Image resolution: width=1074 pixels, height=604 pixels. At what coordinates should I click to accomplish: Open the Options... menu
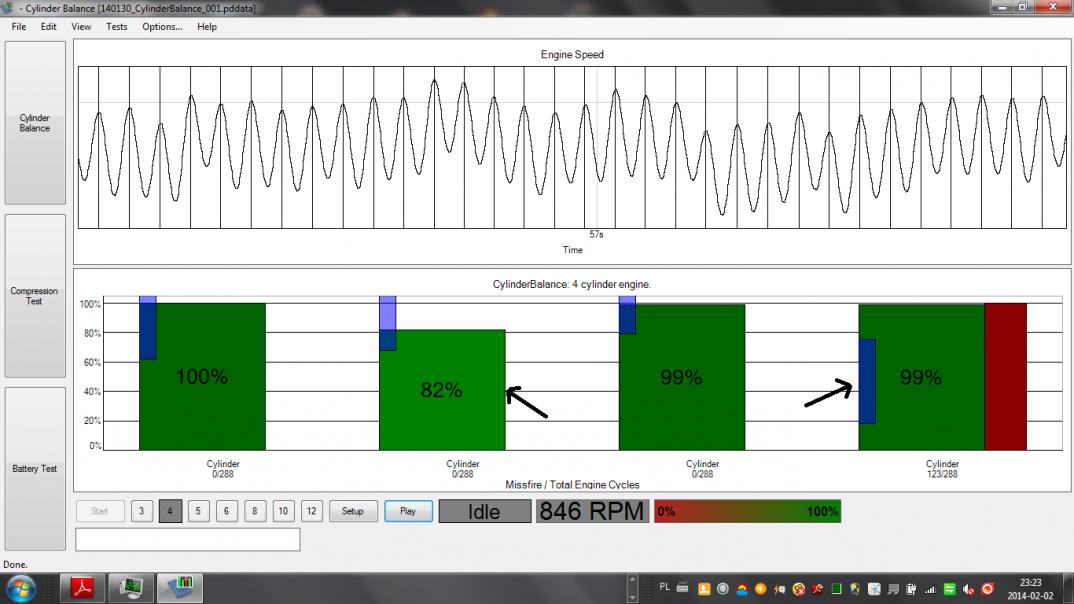[x=162, y=27]
